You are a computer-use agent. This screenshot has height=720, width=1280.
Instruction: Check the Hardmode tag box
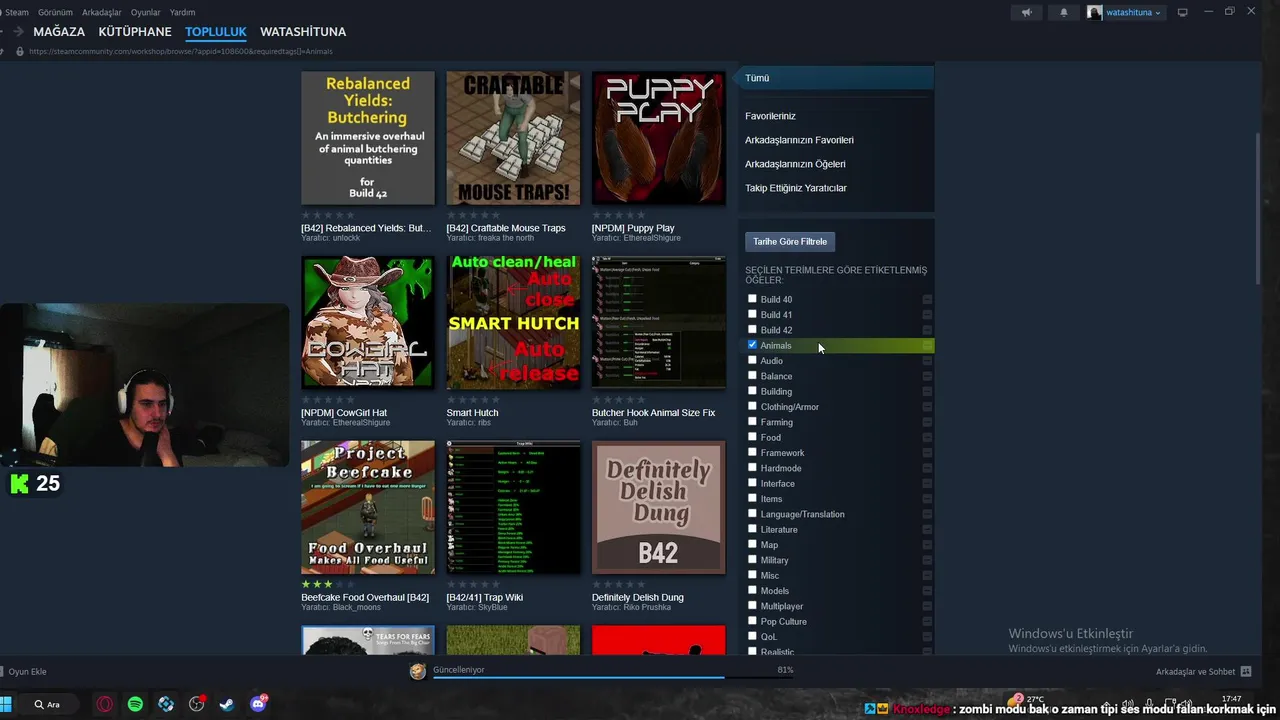click(752, 468)
